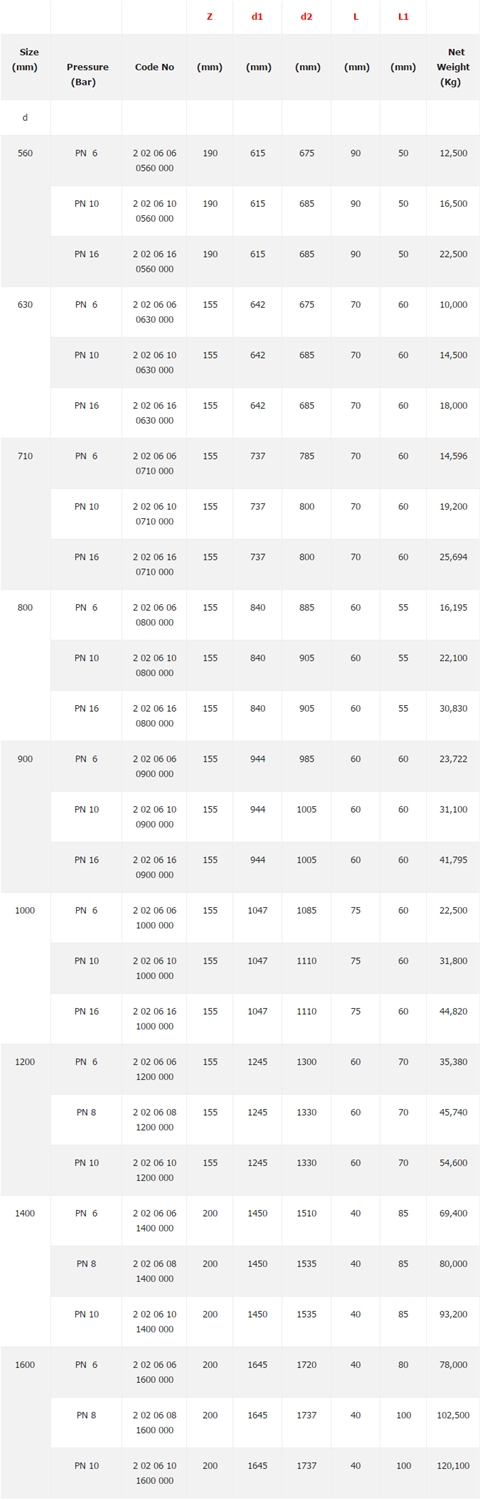Viewport: 480px width, 1500px height.
Task: Click size cell 630
Action: click(x=25, y=304)
